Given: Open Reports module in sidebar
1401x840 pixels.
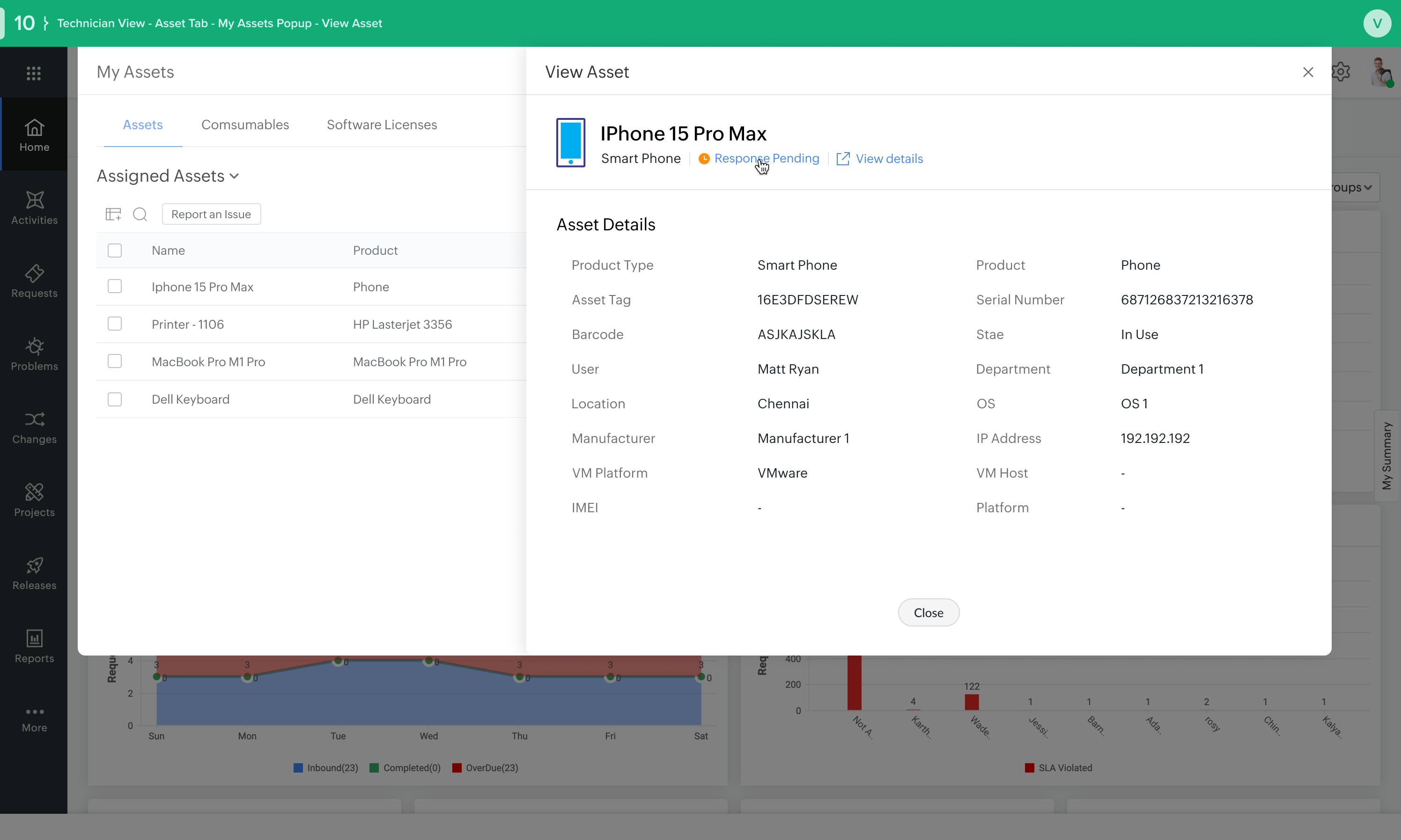Looking at the screenshot, I should [x=34, y=646].
